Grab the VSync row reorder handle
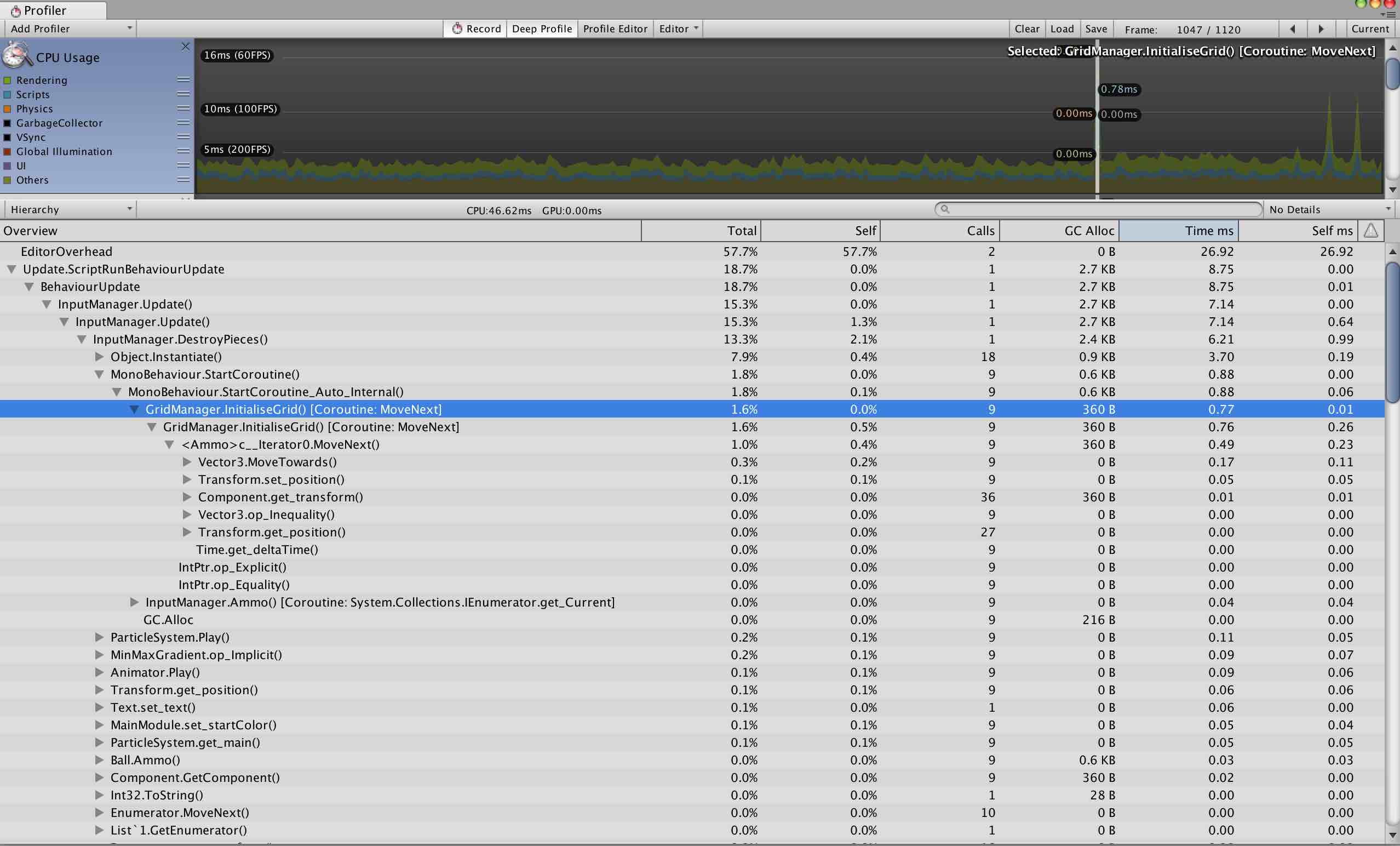 [x=183, y=137]
